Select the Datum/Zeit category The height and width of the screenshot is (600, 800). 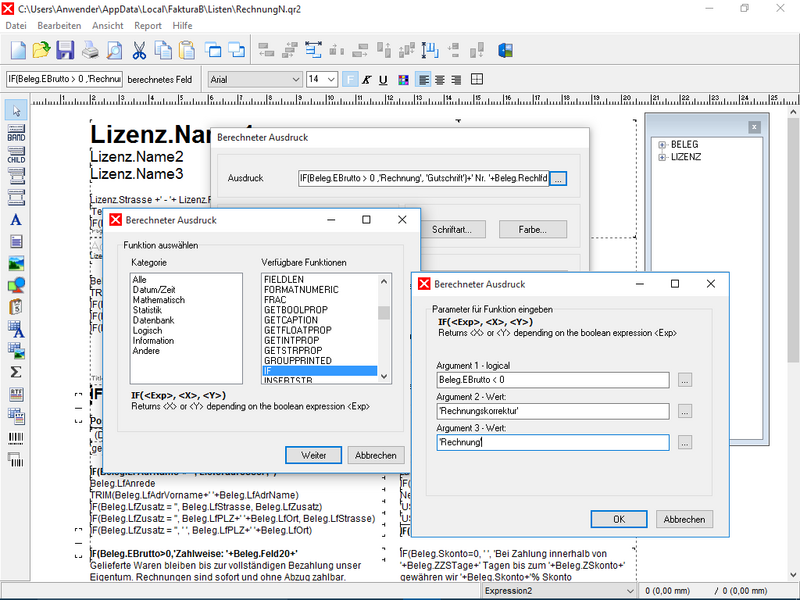[x=154, y=290]
